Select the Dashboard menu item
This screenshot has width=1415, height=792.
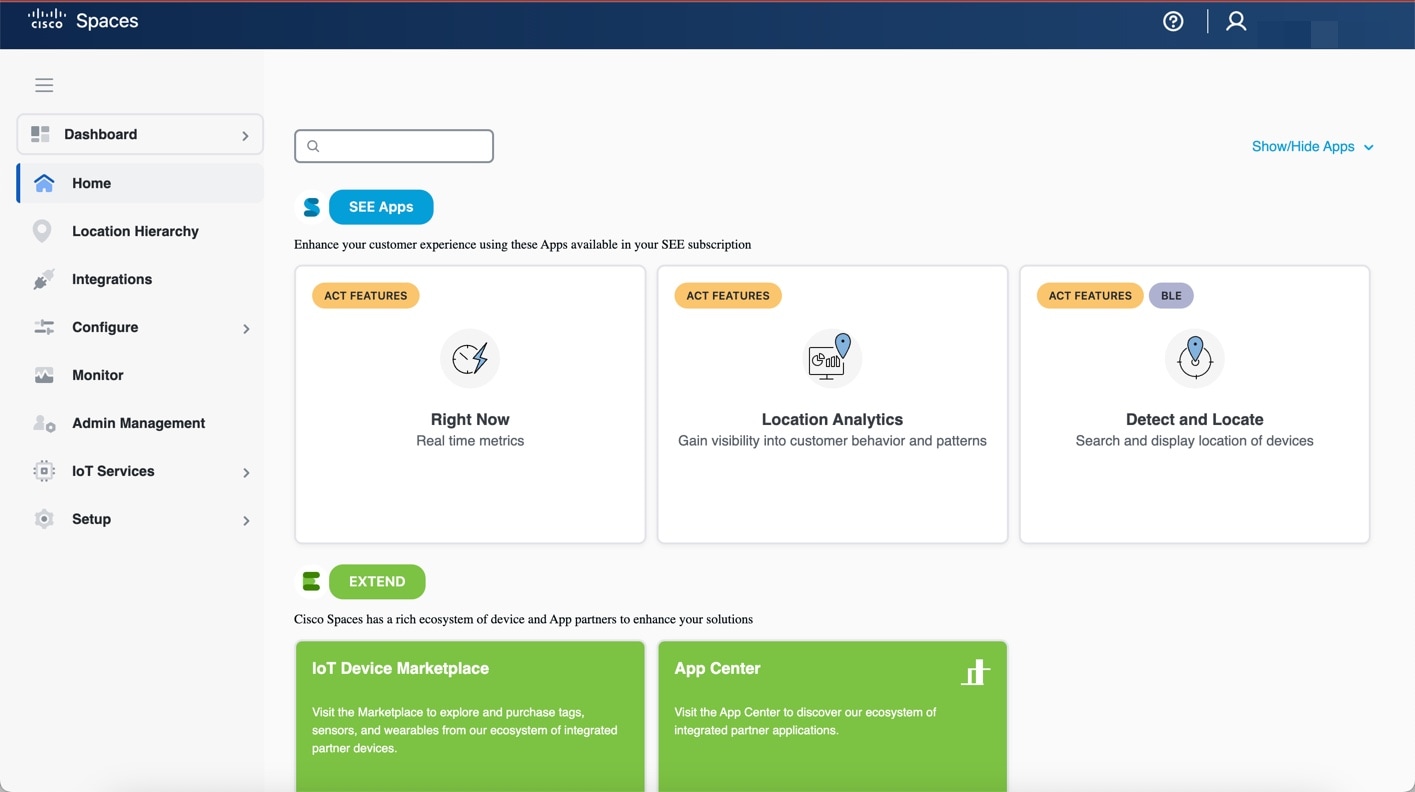pos(140,134)
